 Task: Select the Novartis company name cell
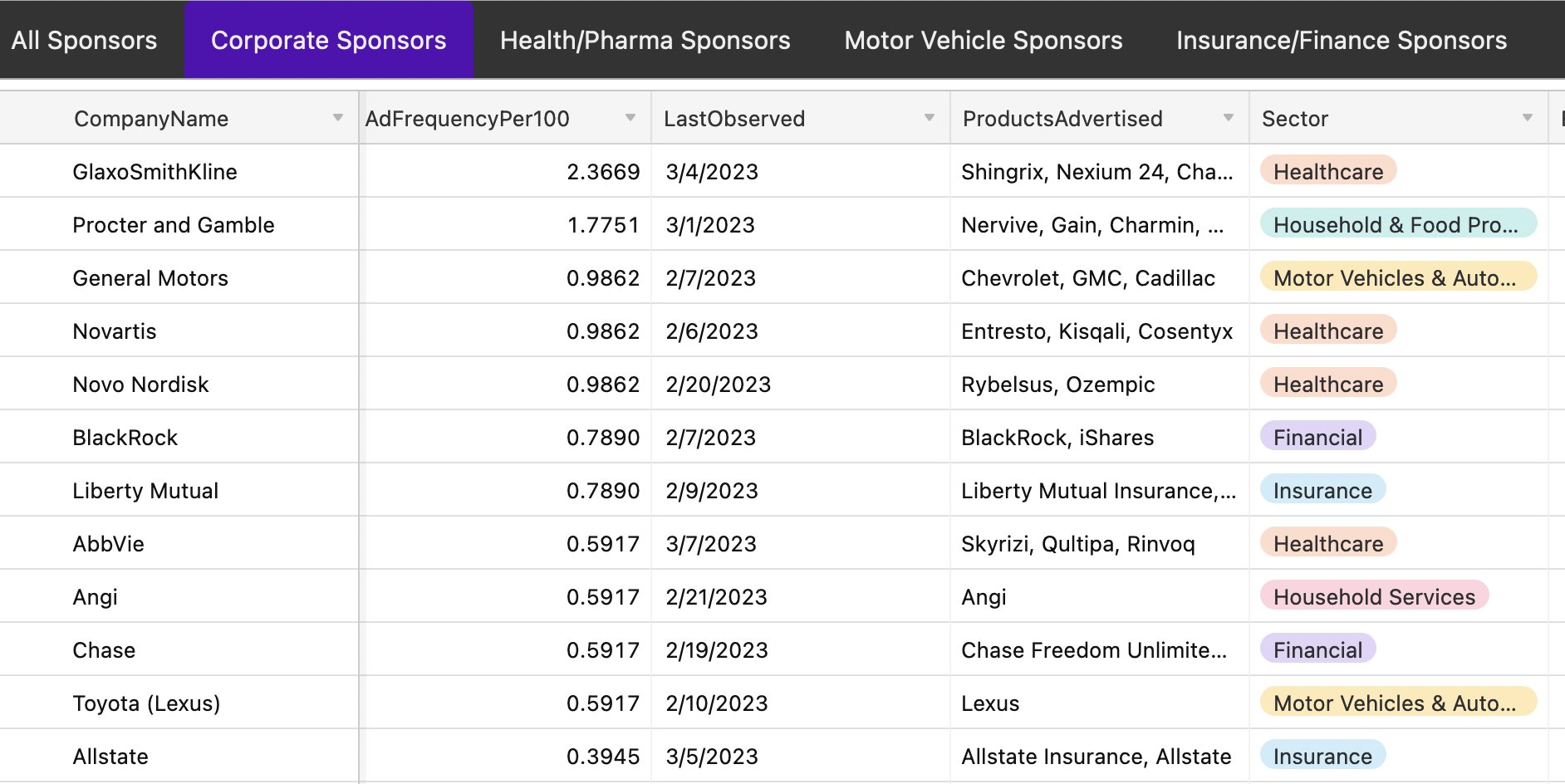pos(179,331)
